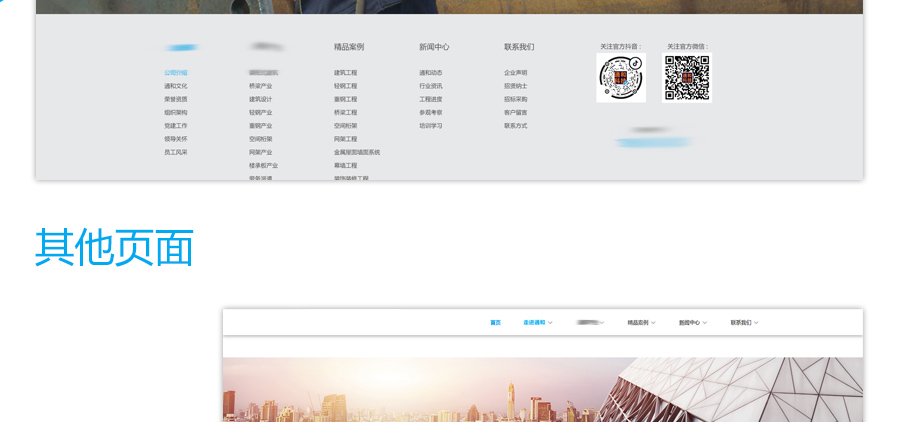Expand the 走进通和 dropdown in top navigation

(537, 323)
